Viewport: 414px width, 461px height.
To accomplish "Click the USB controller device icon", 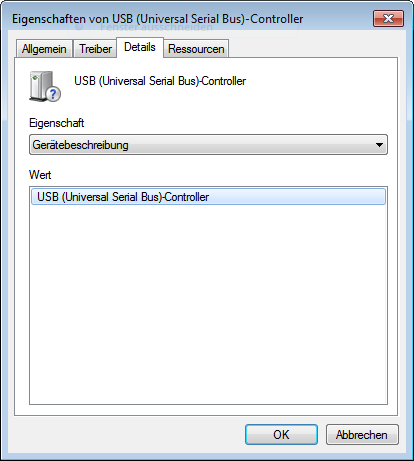I will tap(45, 86).
